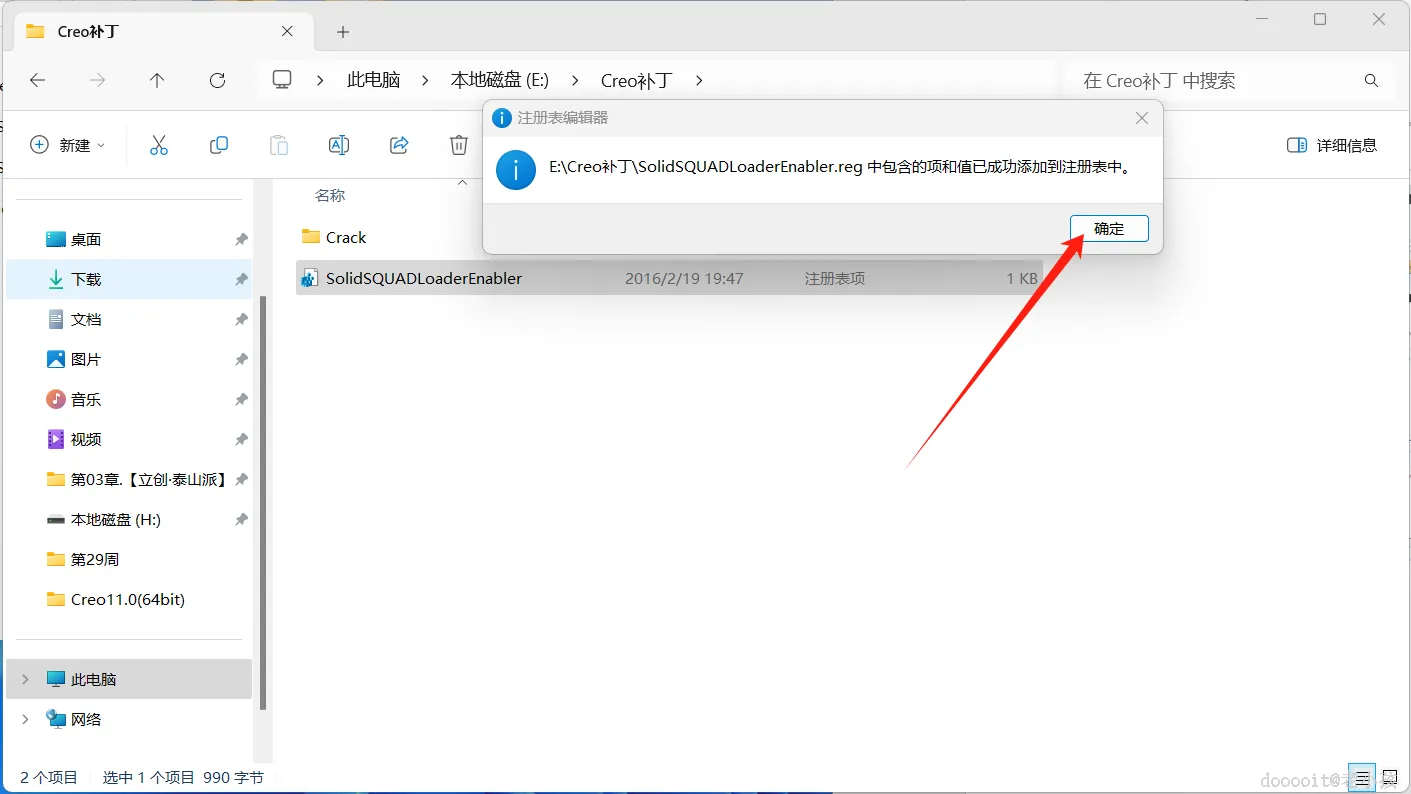Select the SolidSQUADLoaderEnabler file
The image size is (1411, 794).
pyautogui.click(x=424, y=279)
